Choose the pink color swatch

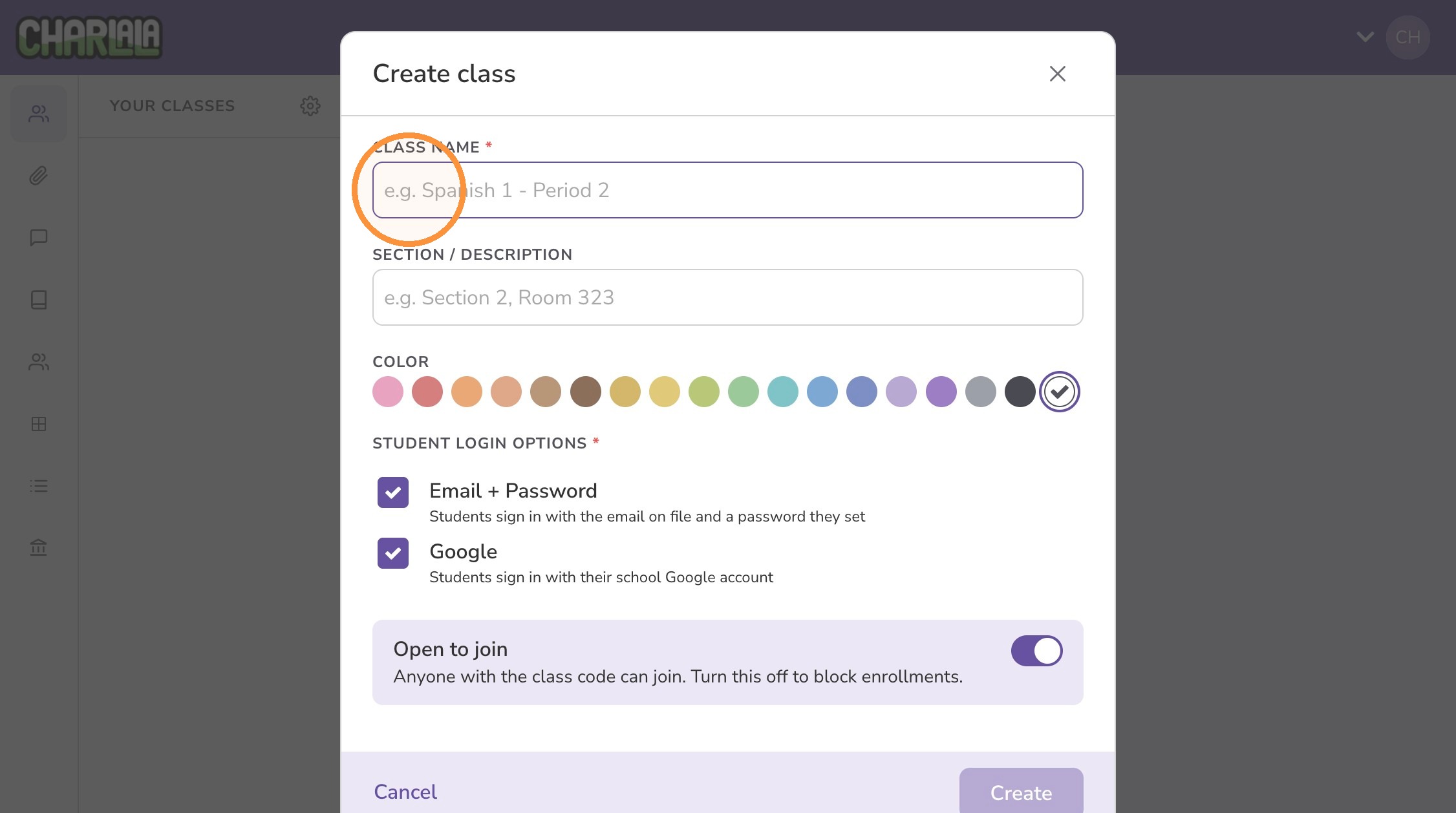388,392
